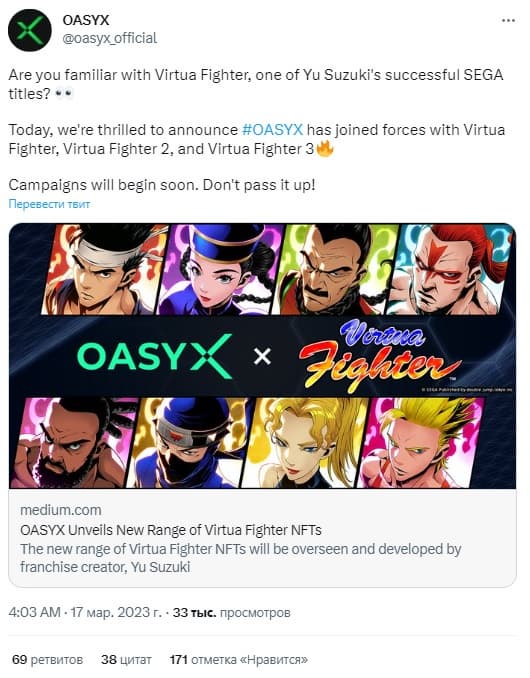Open the OASYX account name link
This screenshot has width=530, height=678.
[x=86, y=20]
